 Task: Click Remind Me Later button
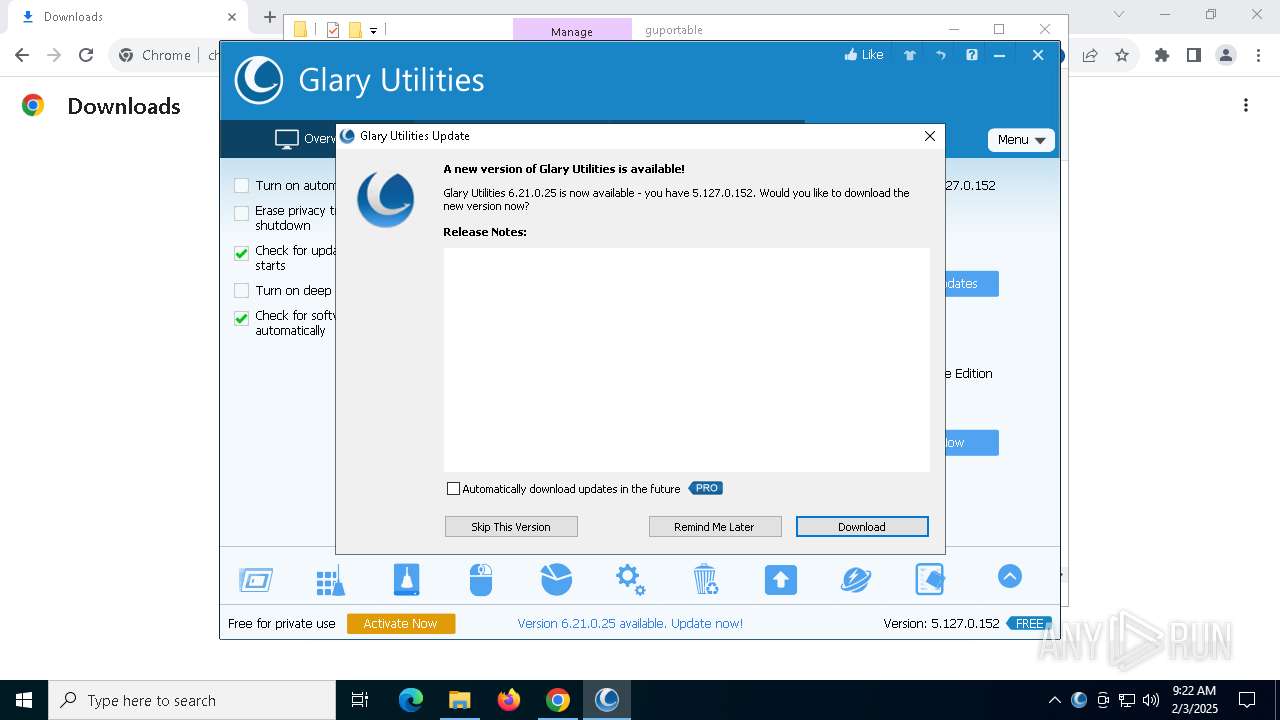[x=715, y=527]
